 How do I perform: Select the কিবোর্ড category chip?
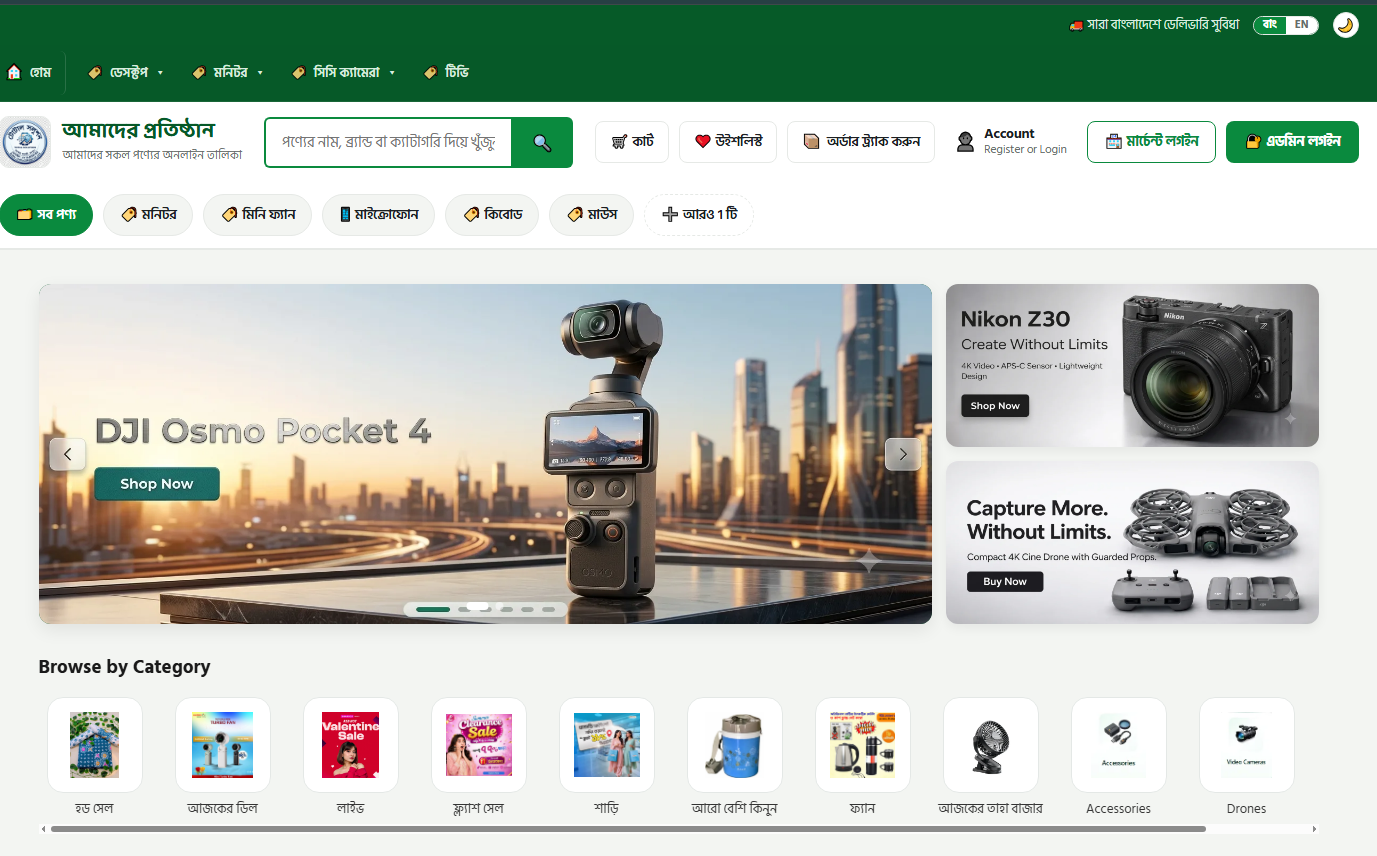click(x=492, y=215)
